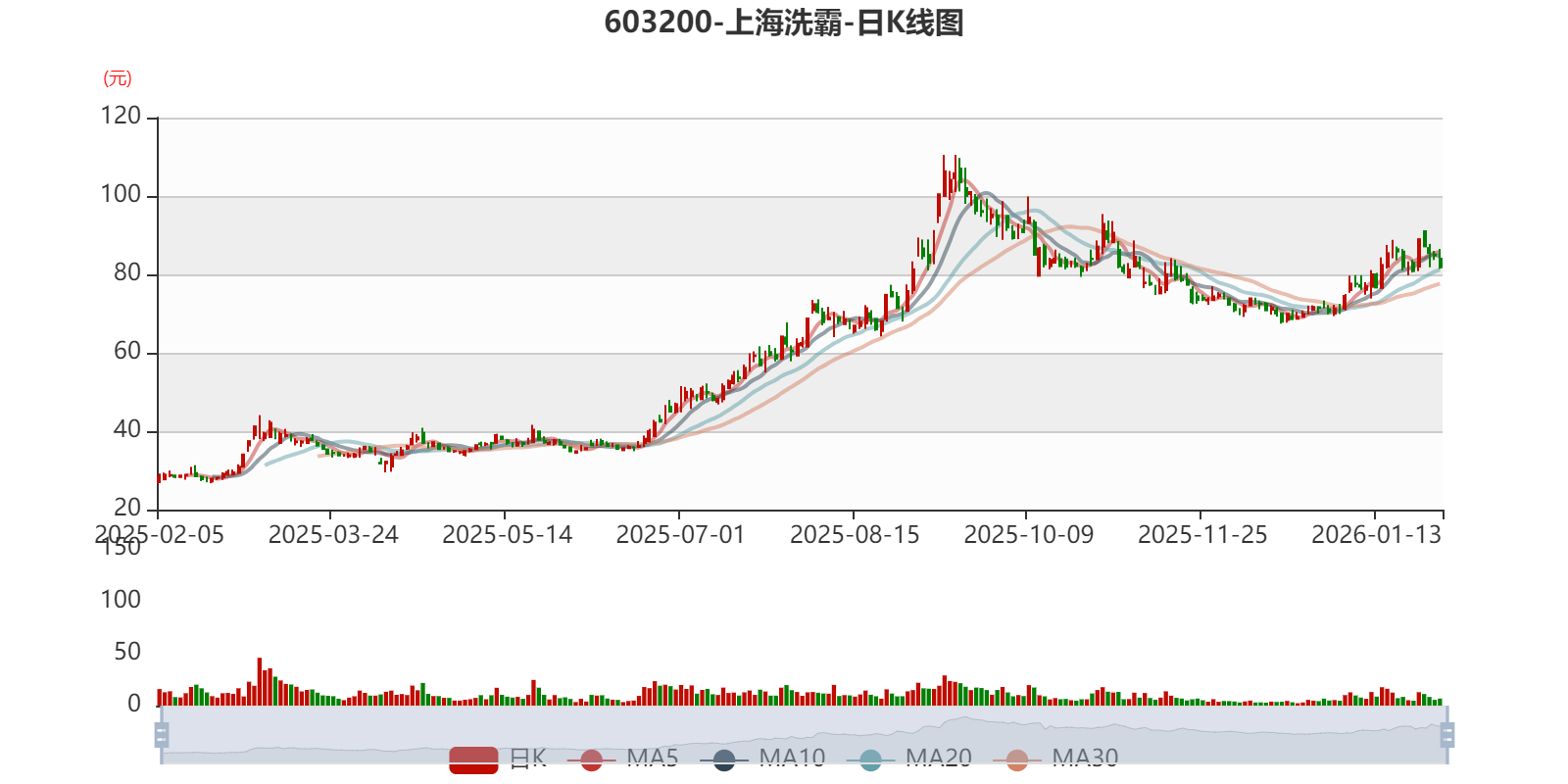Toggle the MA5 line in legend
The height and width of the screenshot is (784, 1568).
point(623,759)
